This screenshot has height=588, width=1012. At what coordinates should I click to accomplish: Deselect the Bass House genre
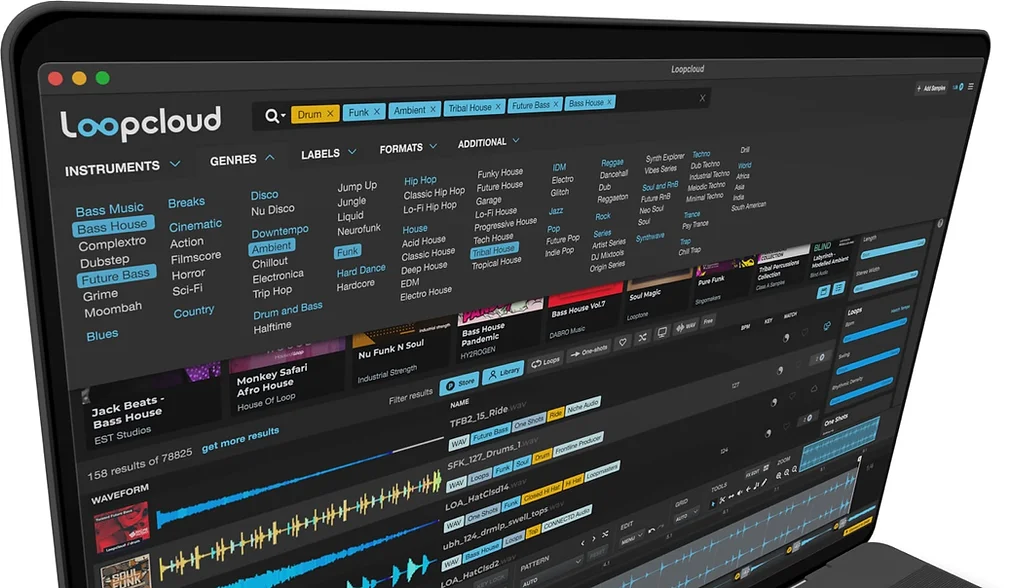click(113, 226)
